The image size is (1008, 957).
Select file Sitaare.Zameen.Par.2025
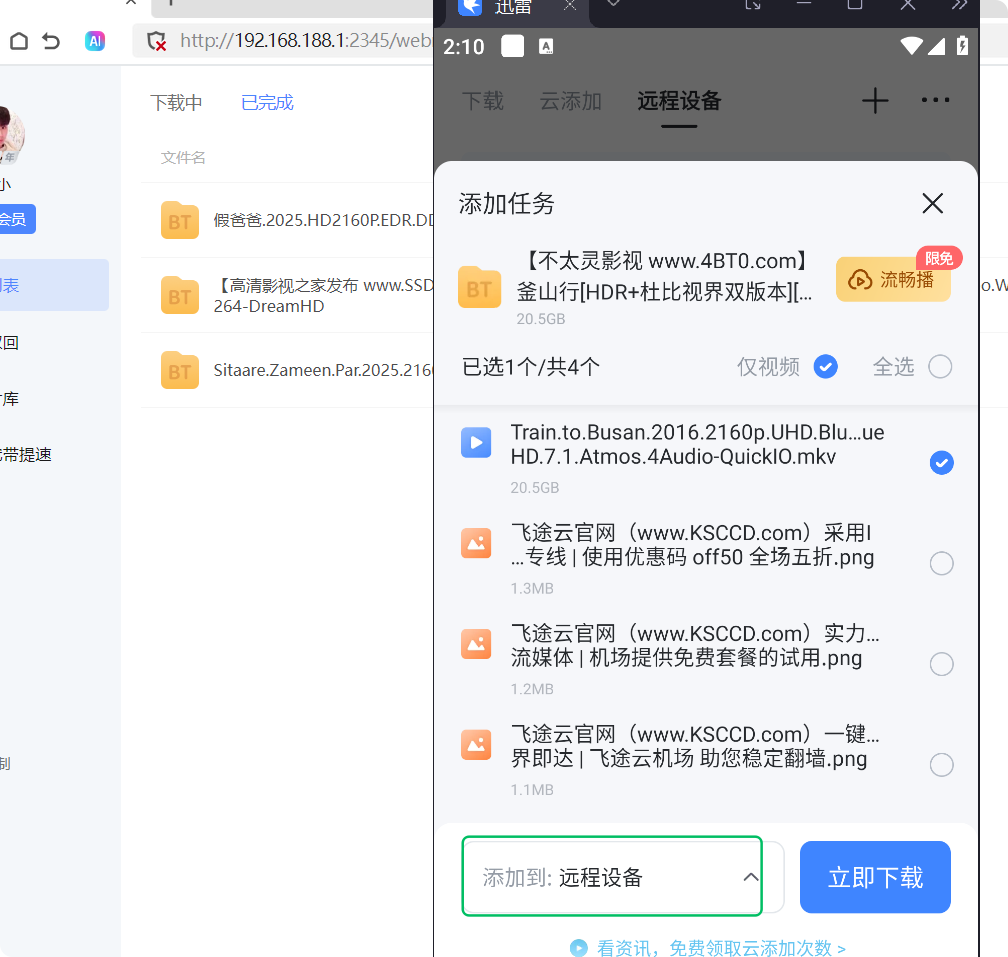[323, 370]
